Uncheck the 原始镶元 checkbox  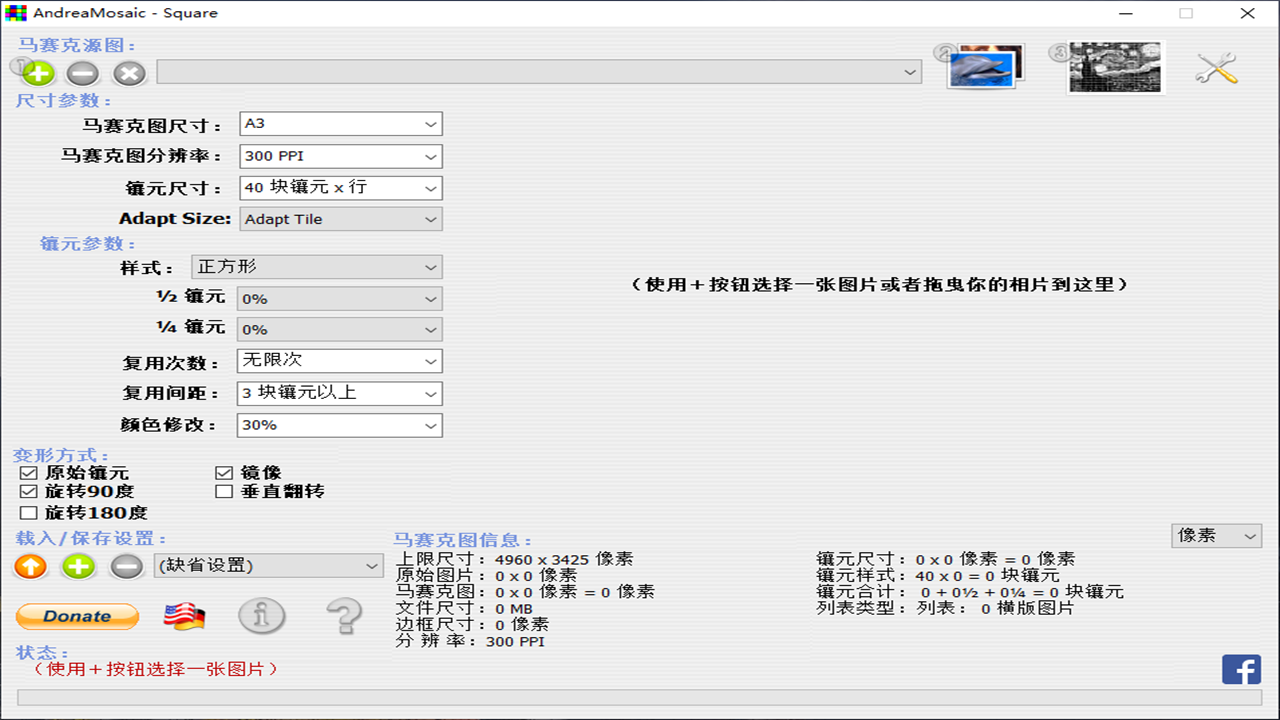tap(29, 473)
